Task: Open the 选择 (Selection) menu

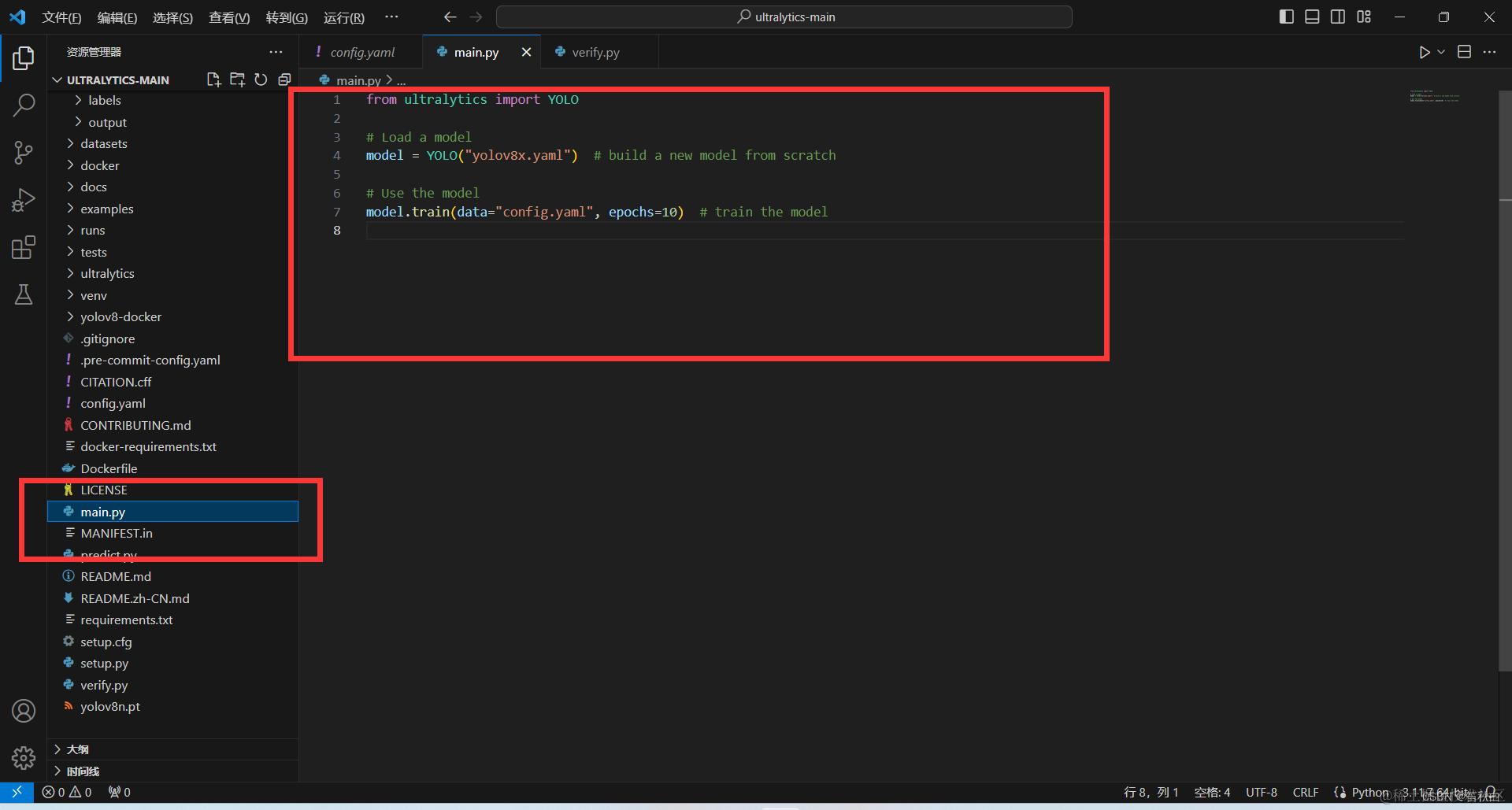Action: click(172, 17)
